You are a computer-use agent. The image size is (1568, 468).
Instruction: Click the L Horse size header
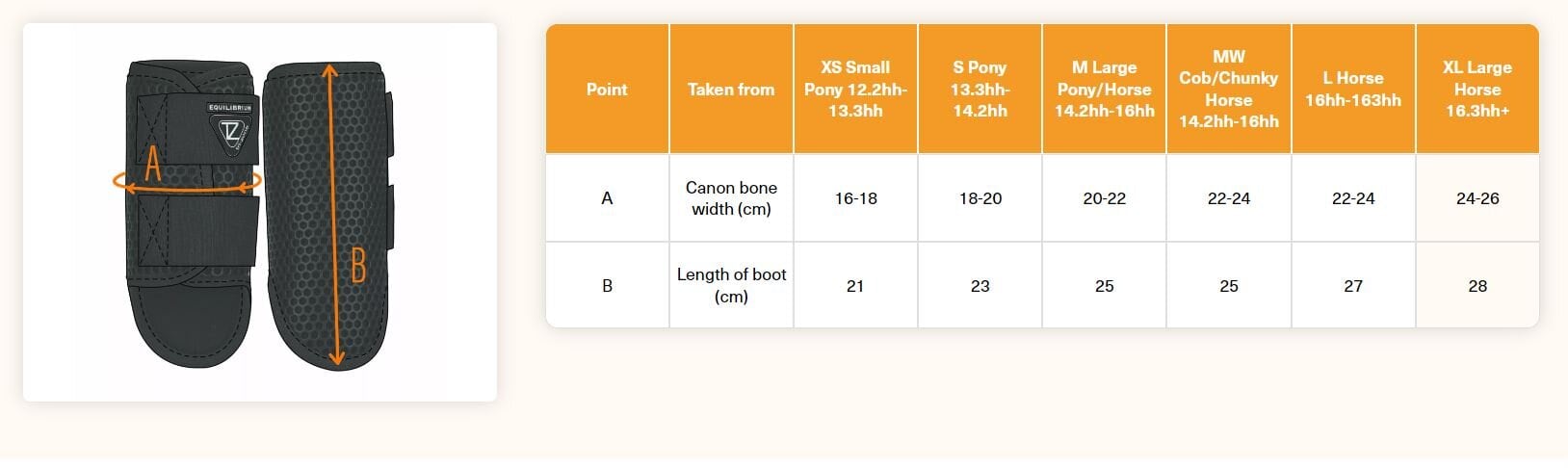(x=1352, y=90)
